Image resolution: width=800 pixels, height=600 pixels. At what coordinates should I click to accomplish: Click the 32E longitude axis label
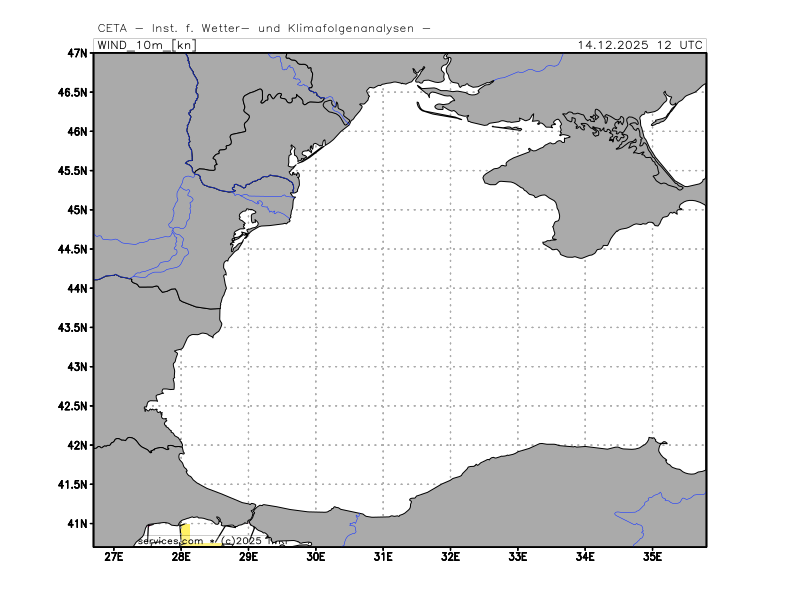450,557
